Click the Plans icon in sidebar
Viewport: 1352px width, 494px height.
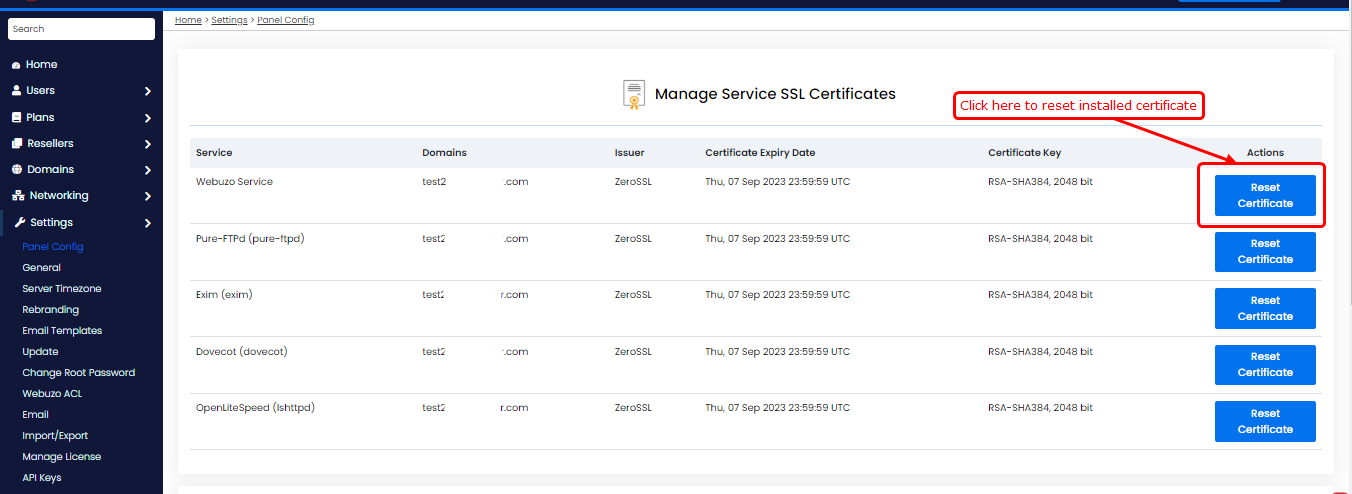click(16, 117)
